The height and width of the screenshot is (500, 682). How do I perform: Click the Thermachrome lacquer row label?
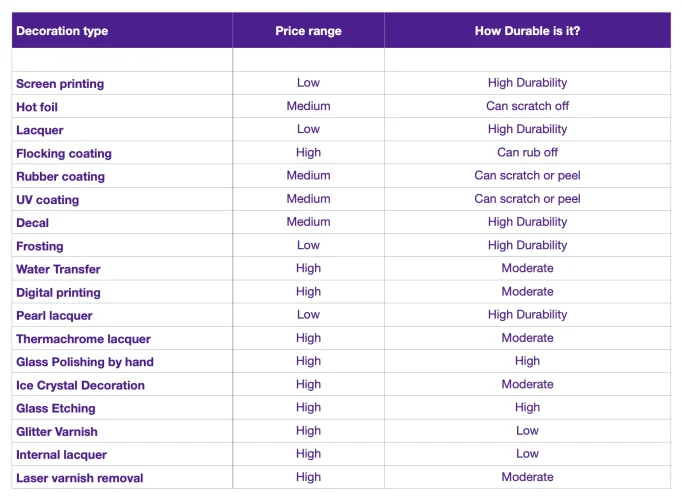click(x=84, y=339)
